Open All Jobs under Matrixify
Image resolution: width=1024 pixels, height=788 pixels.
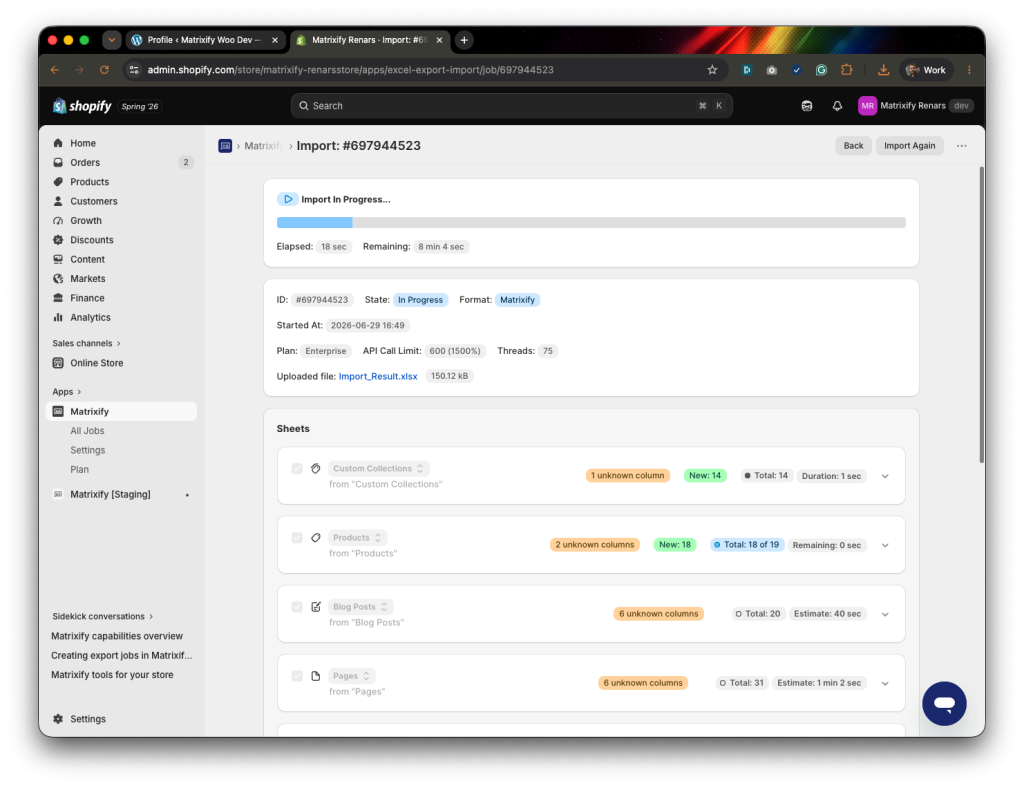(x=88, y=431)
